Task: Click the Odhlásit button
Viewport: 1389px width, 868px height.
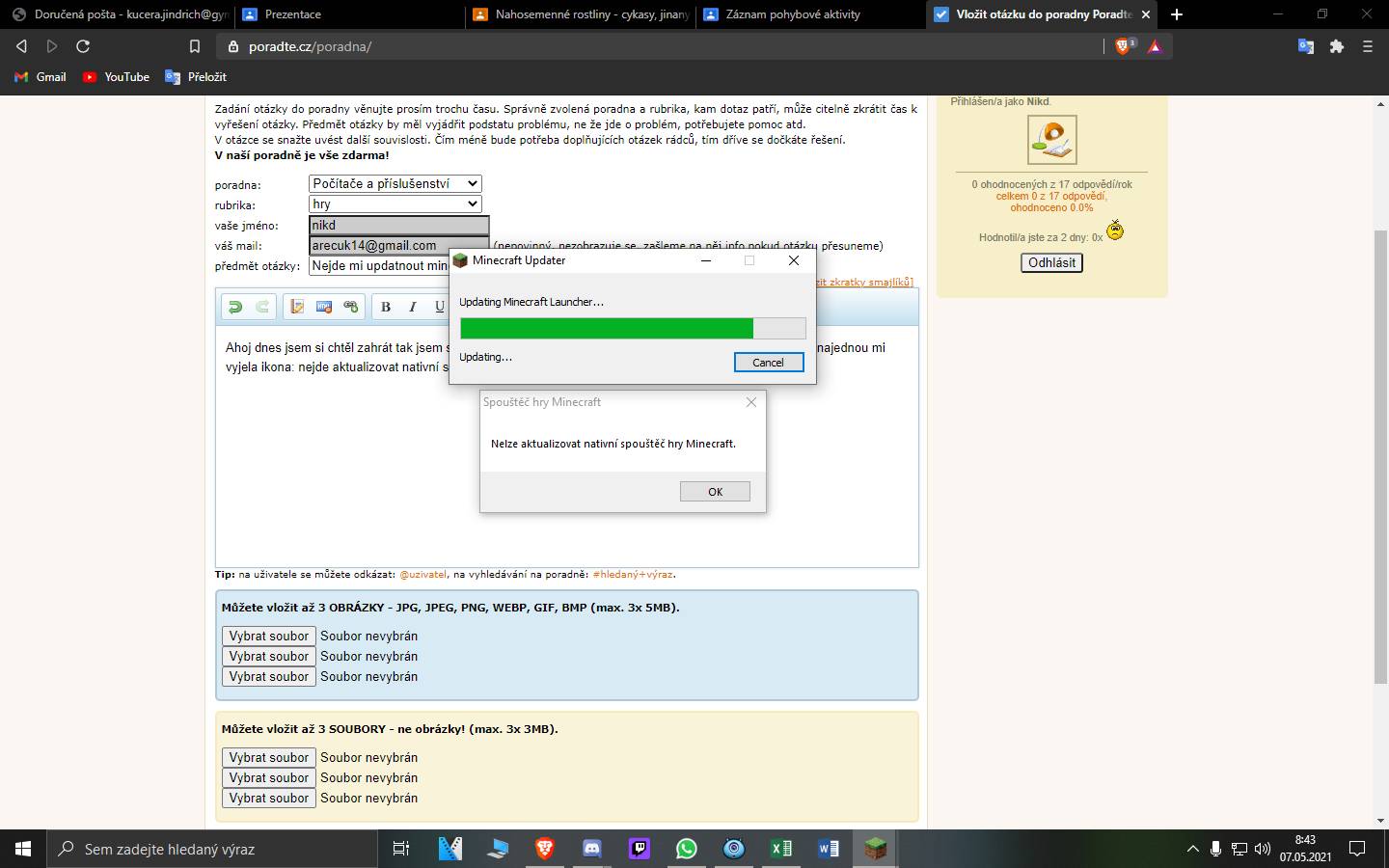Action: pos(1051,262)
